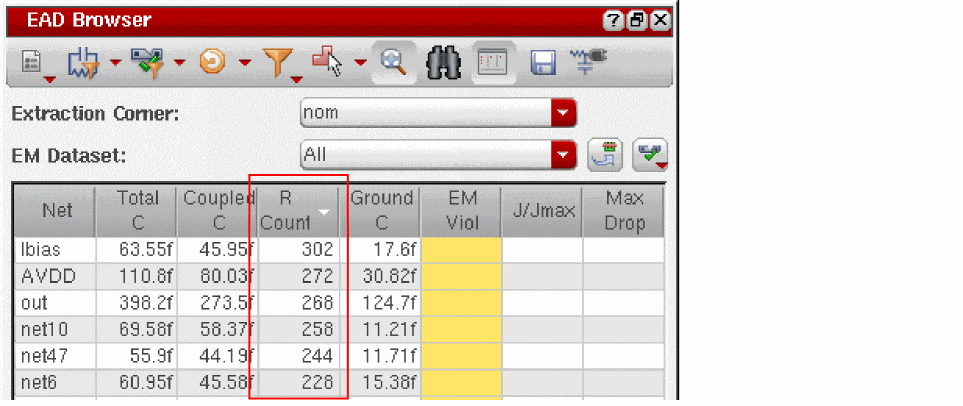Click yellow EM Viol cell in Ibias row
The image size is (963, 406).
click(x=461, y=250)
